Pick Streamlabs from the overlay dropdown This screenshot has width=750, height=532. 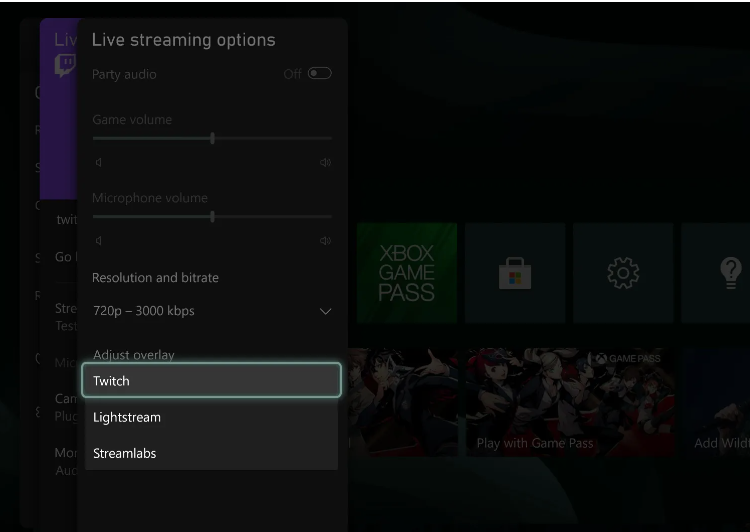point(211,453)
